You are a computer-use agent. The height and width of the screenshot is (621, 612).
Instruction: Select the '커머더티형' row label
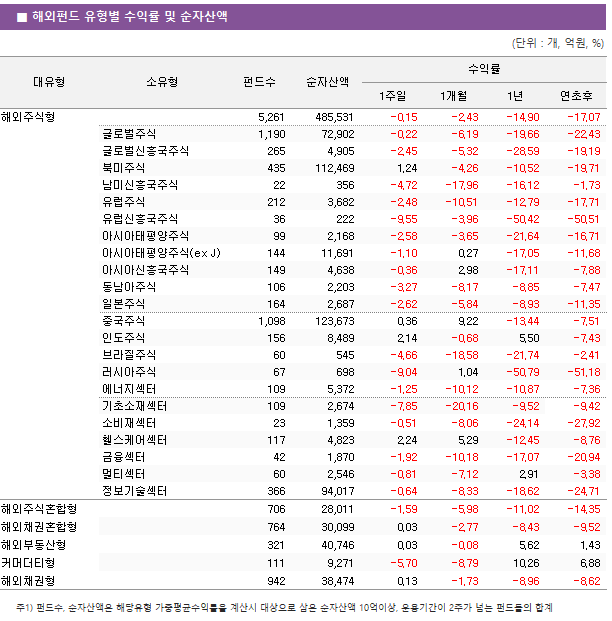point(28,563)
